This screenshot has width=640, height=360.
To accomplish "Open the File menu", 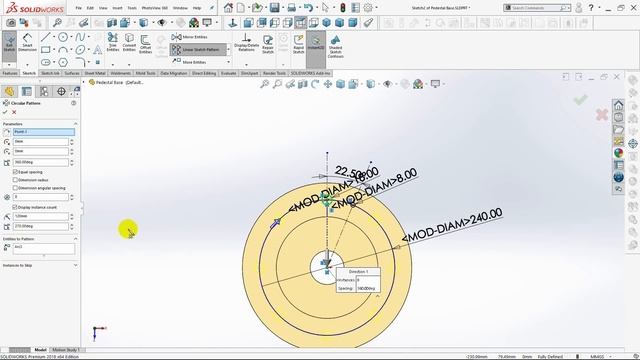I will (x=78, y=8).
